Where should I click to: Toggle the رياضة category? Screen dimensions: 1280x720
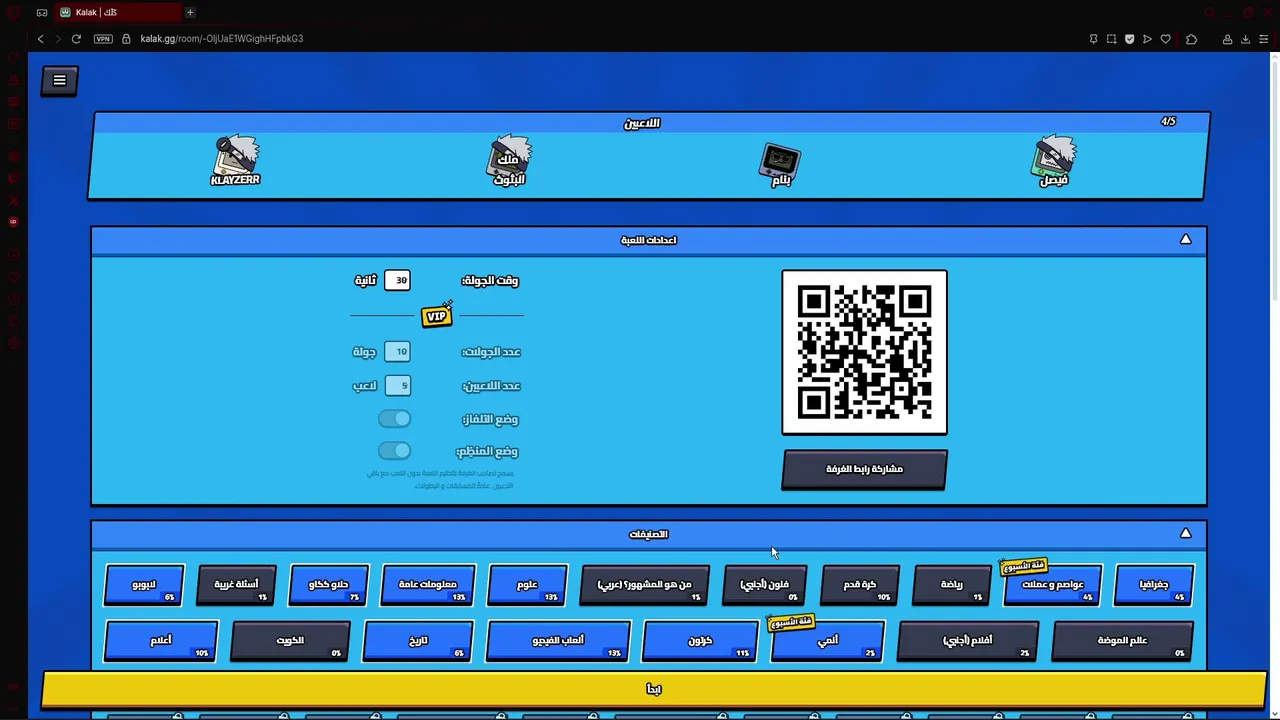pyautogui.click(x=952, y=585)
